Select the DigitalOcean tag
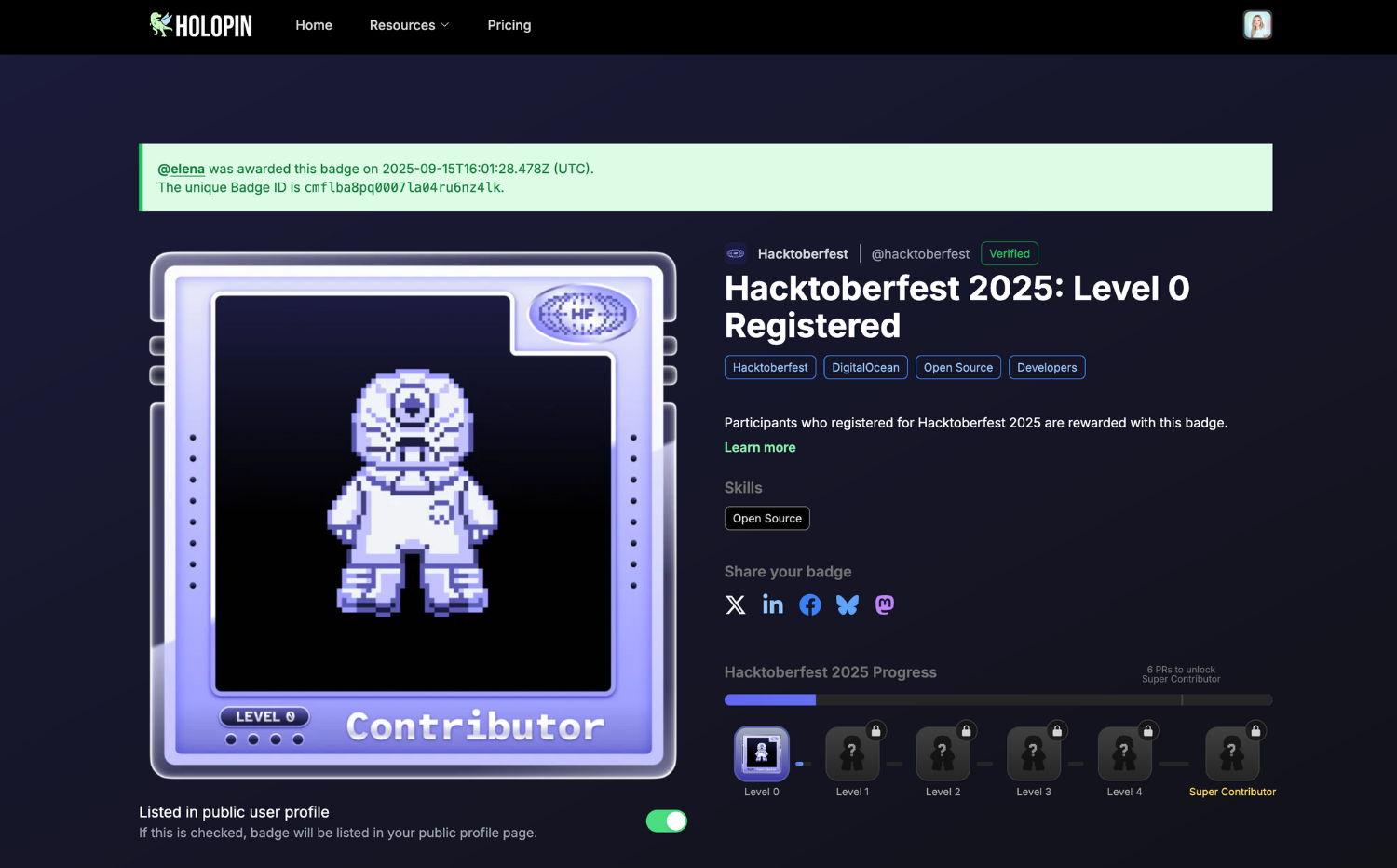Screen dimensions: 1397x868 [x=865, y=367]
